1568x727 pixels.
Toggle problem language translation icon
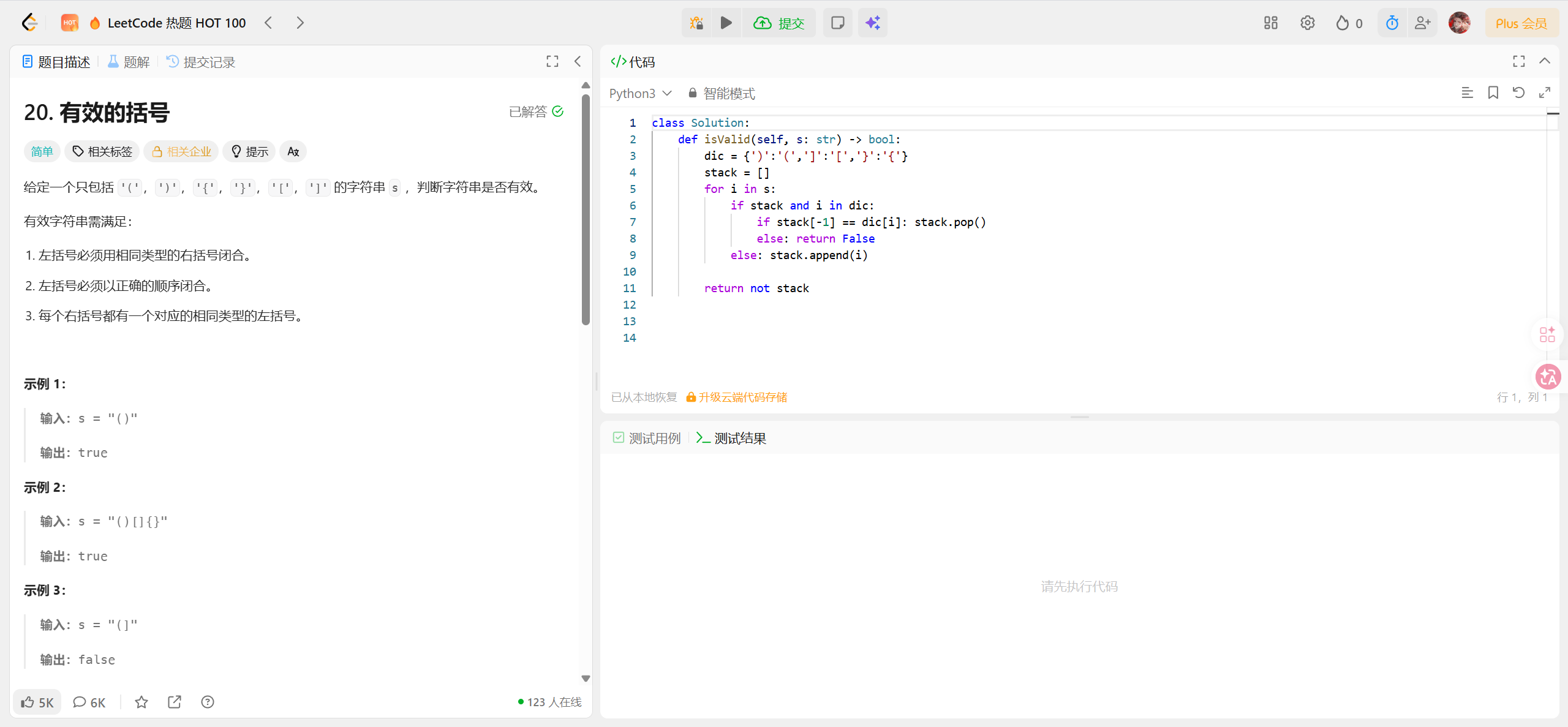click(293, 151)
